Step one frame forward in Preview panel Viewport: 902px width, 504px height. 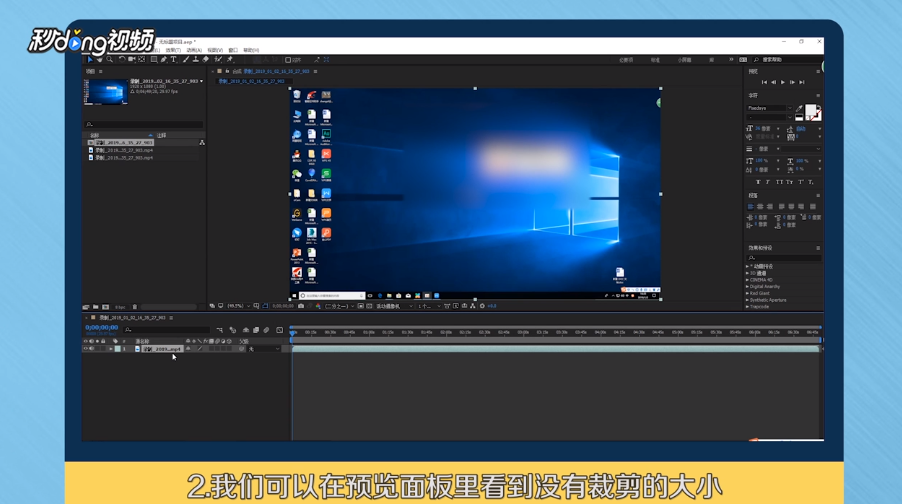792,82
